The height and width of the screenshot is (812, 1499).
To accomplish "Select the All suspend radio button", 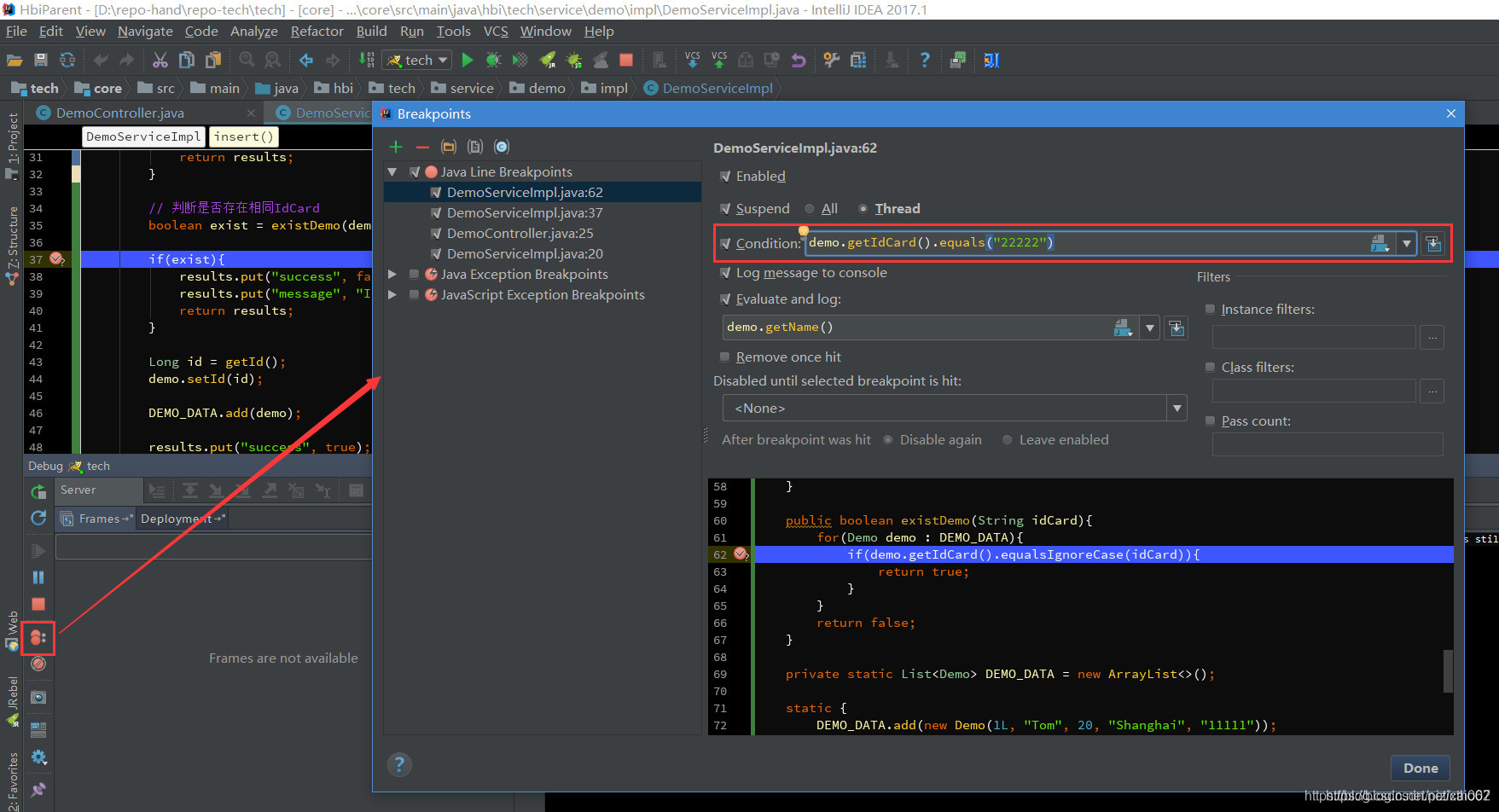I will pos(810,209).
